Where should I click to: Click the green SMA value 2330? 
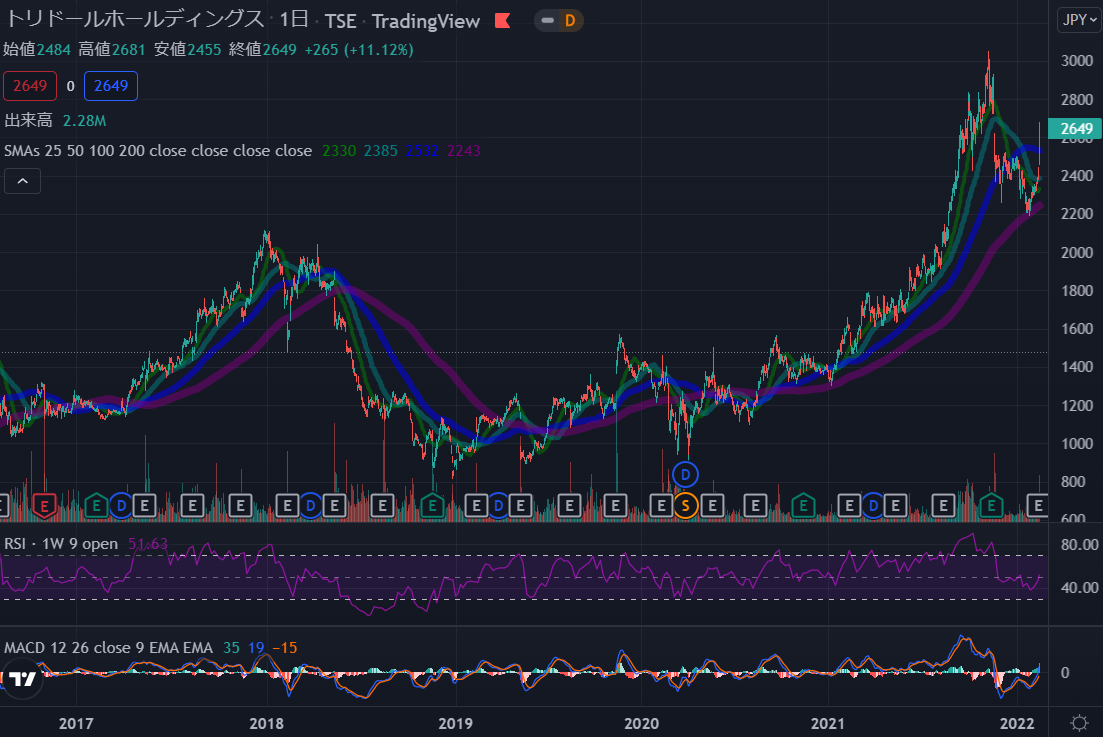point(339,150)
